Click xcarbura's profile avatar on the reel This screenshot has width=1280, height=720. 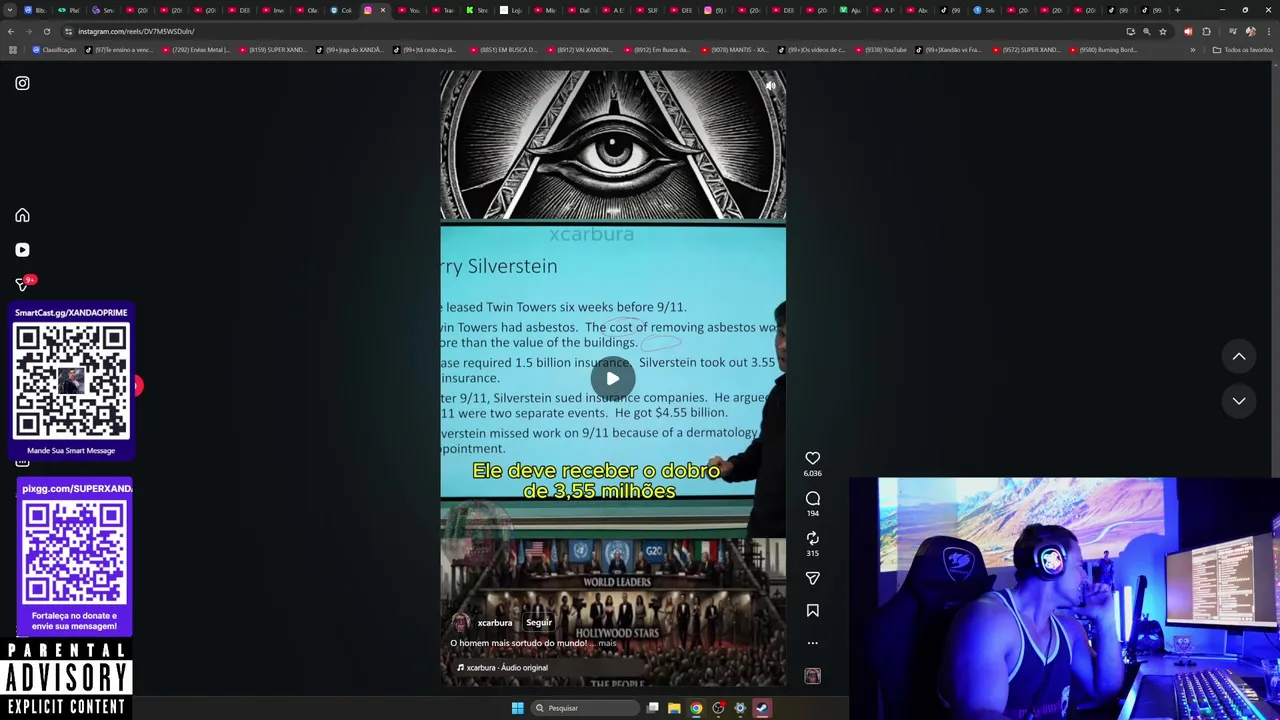click(x=460, y=623)
